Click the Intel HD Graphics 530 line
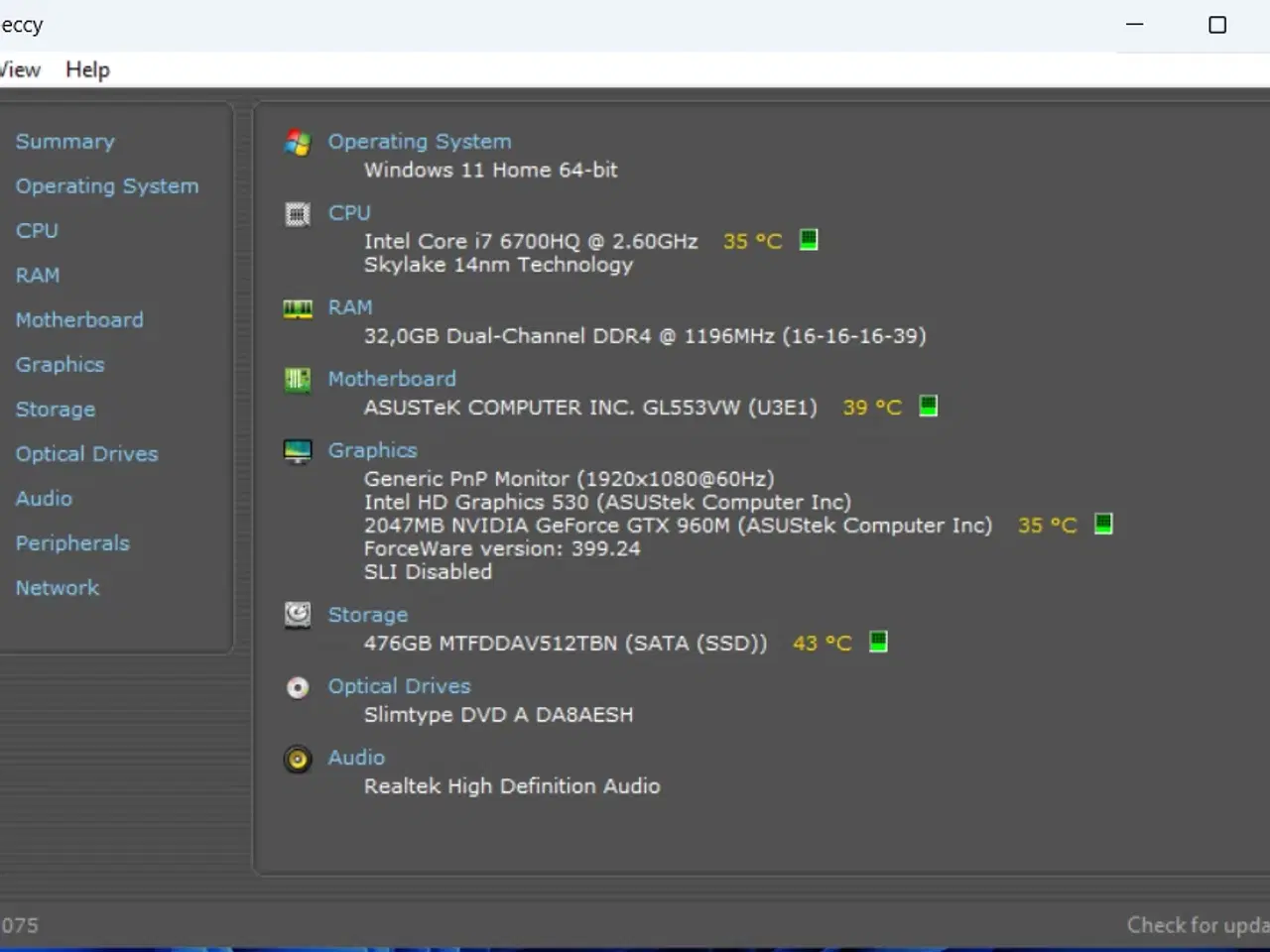Viewport: 1270px width, 952px height. click(607, 502)
